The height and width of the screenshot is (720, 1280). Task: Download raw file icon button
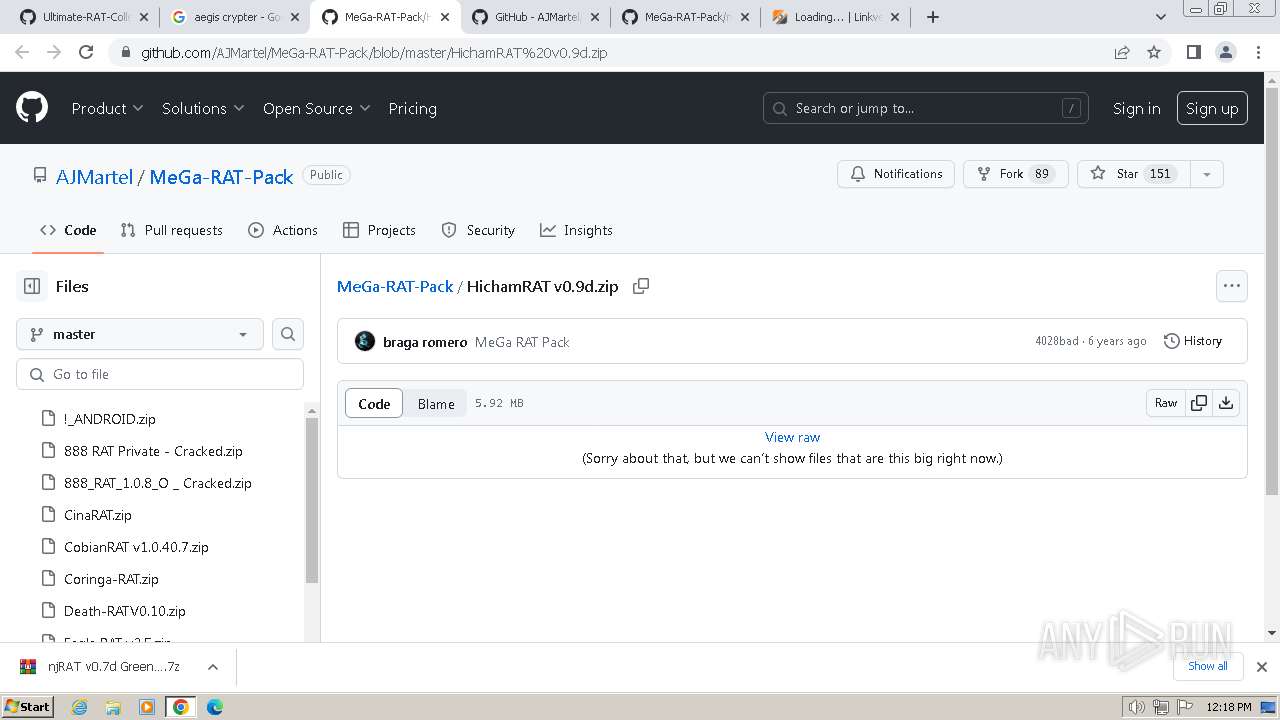point(1226,403)
